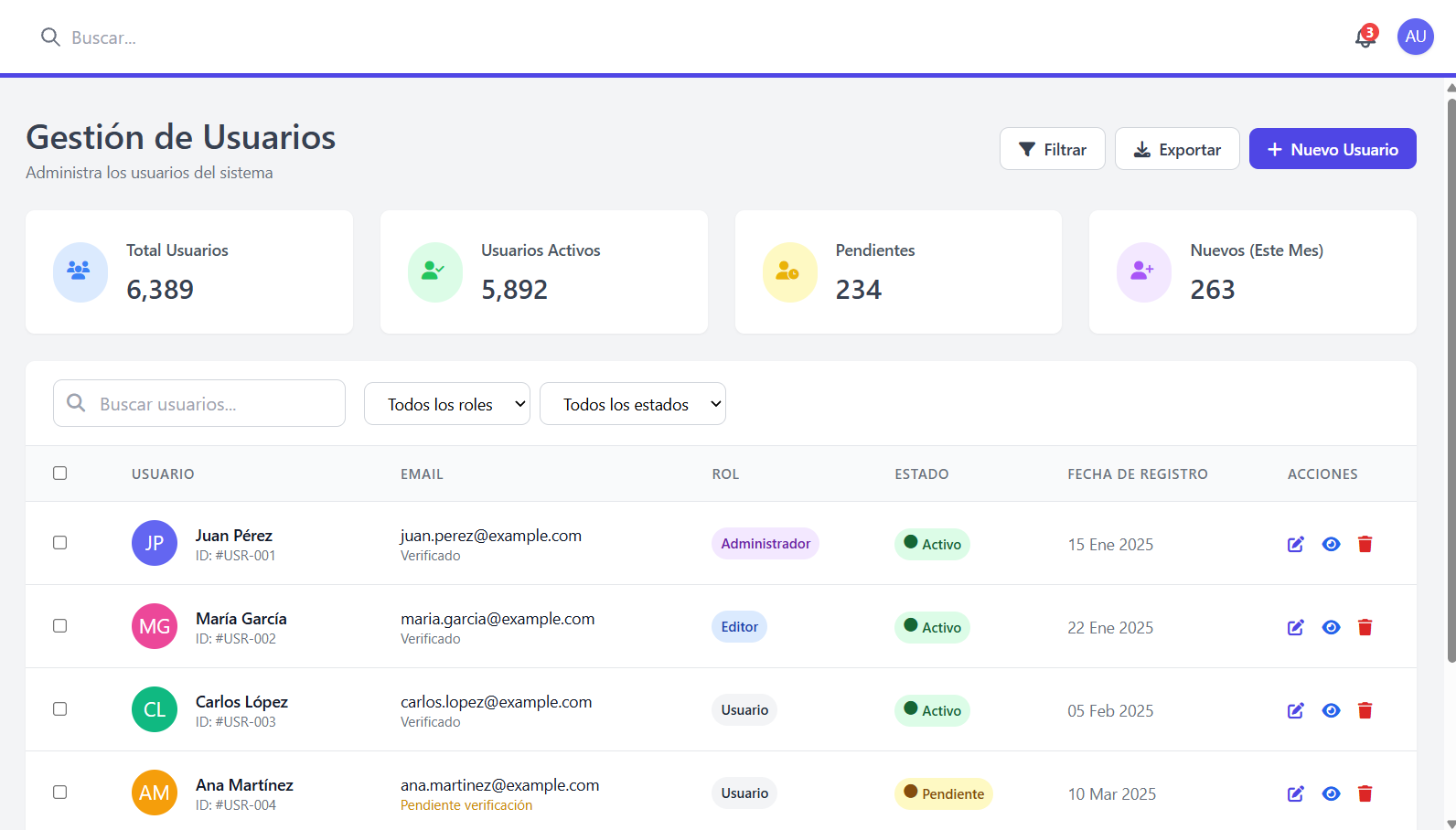Image resolution: width=1456 pixels, height=830 pixels.
Task: Click the Nuevo Usuario button
Action: pos(1332,149)
